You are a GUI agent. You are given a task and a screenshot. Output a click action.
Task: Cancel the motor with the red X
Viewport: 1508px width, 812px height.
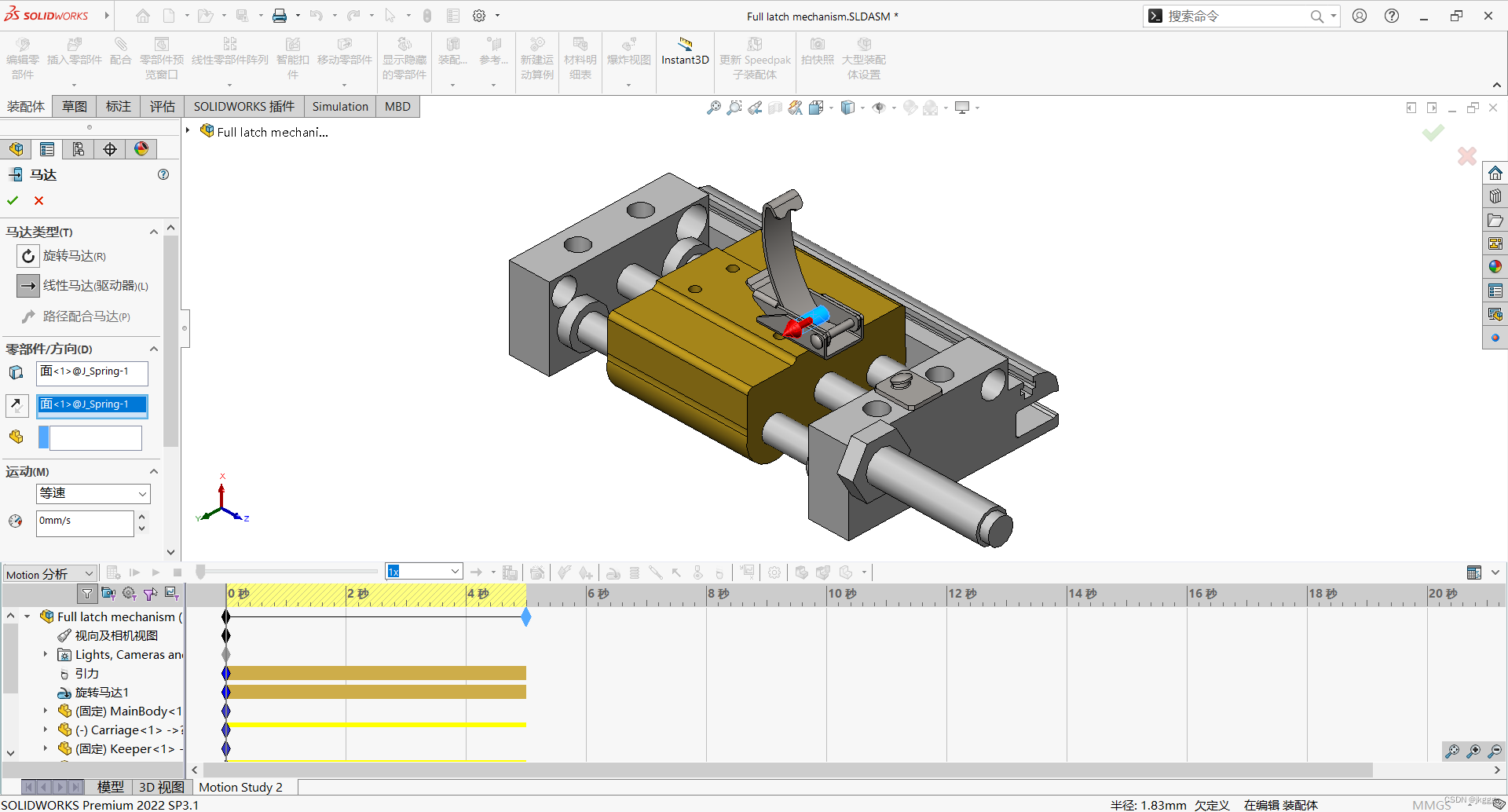tap(38, 200)
